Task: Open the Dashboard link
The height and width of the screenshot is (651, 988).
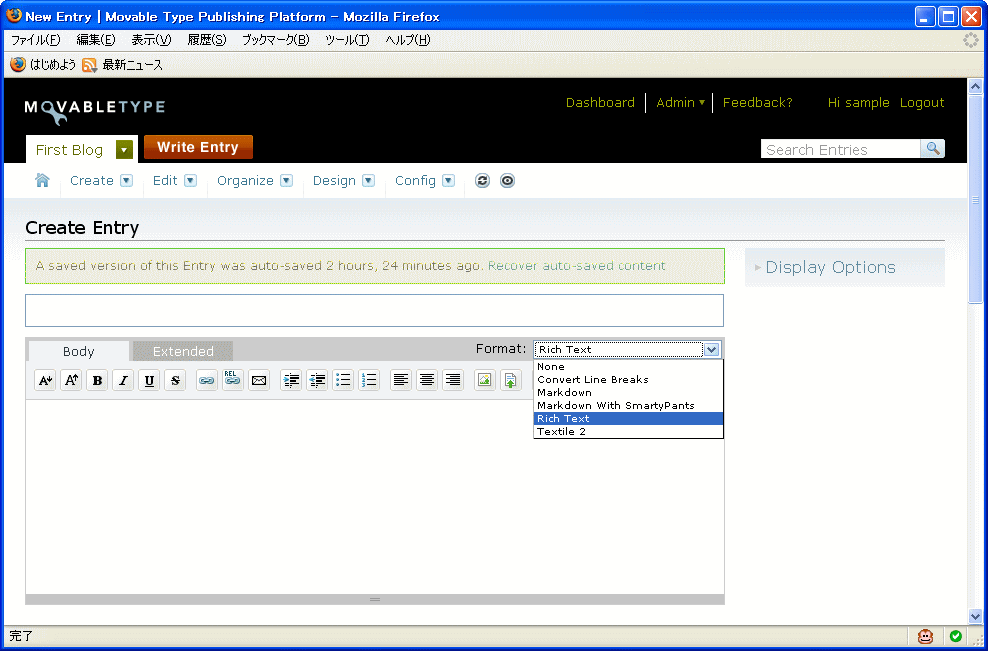Action: pos(600,103)
